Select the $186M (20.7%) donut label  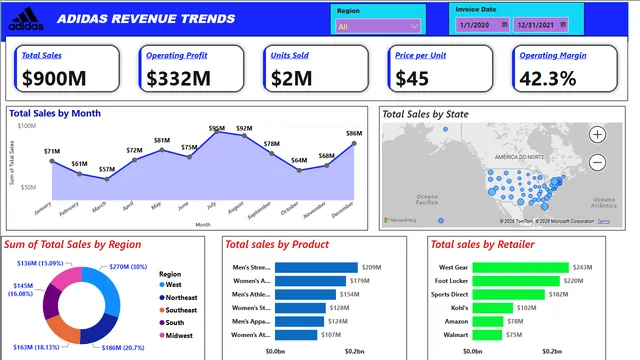coord(123,348)
